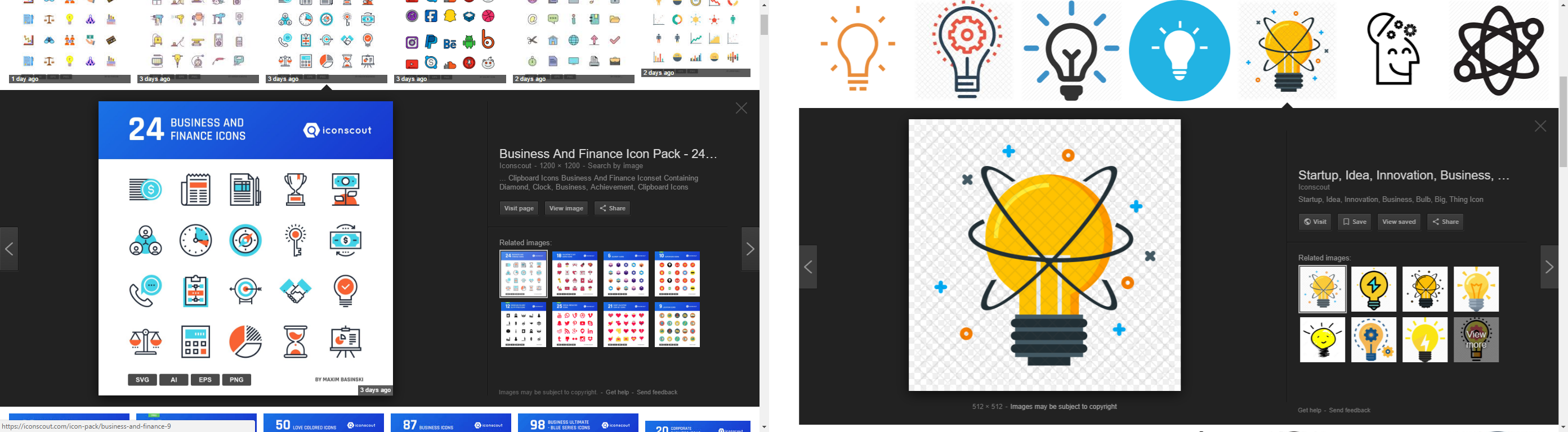Click Get help link in right panel
Image resolution: width=1568 pixels, height=432 pixels.
pos(1310,411)
